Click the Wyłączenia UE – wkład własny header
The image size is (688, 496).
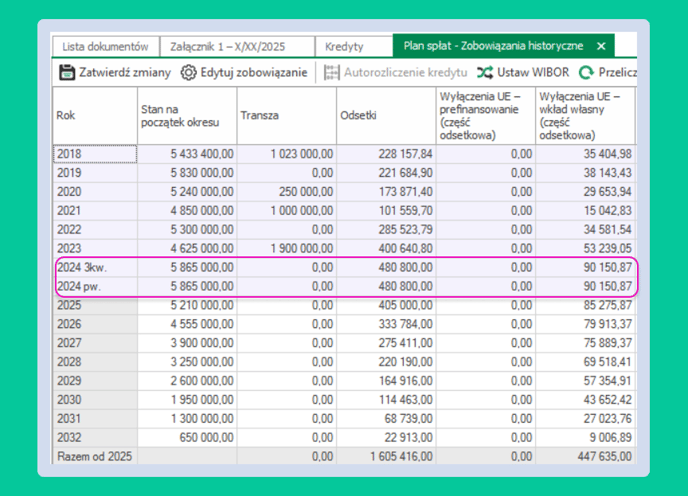[585, 115]
